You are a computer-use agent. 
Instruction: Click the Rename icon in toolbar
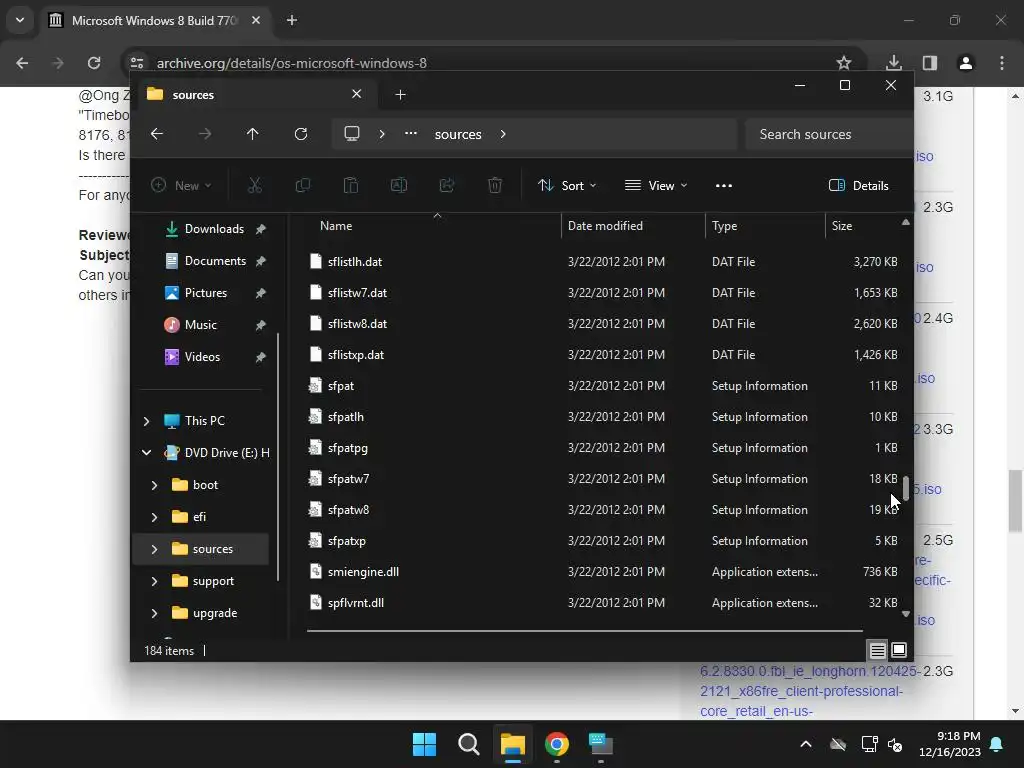point(398,185)
